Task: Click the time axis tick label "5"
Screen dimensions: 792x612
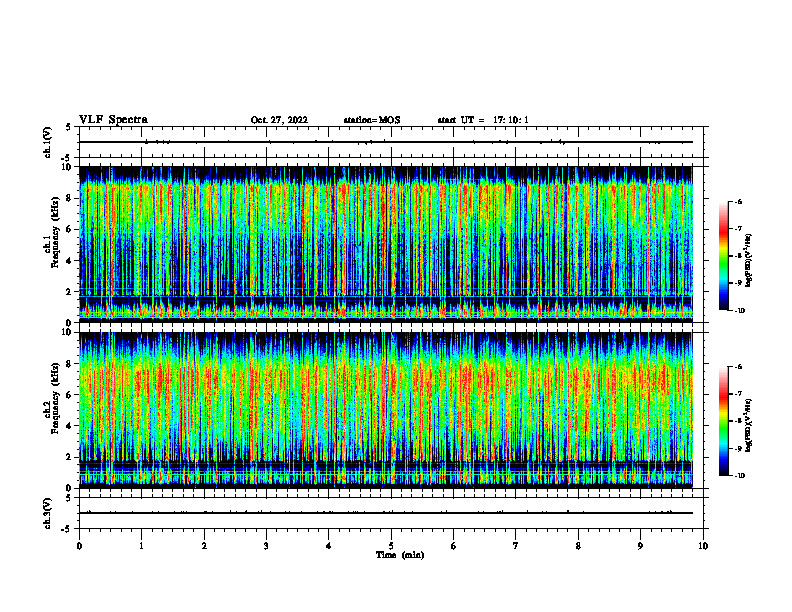Action: click(x=391, y=546)
